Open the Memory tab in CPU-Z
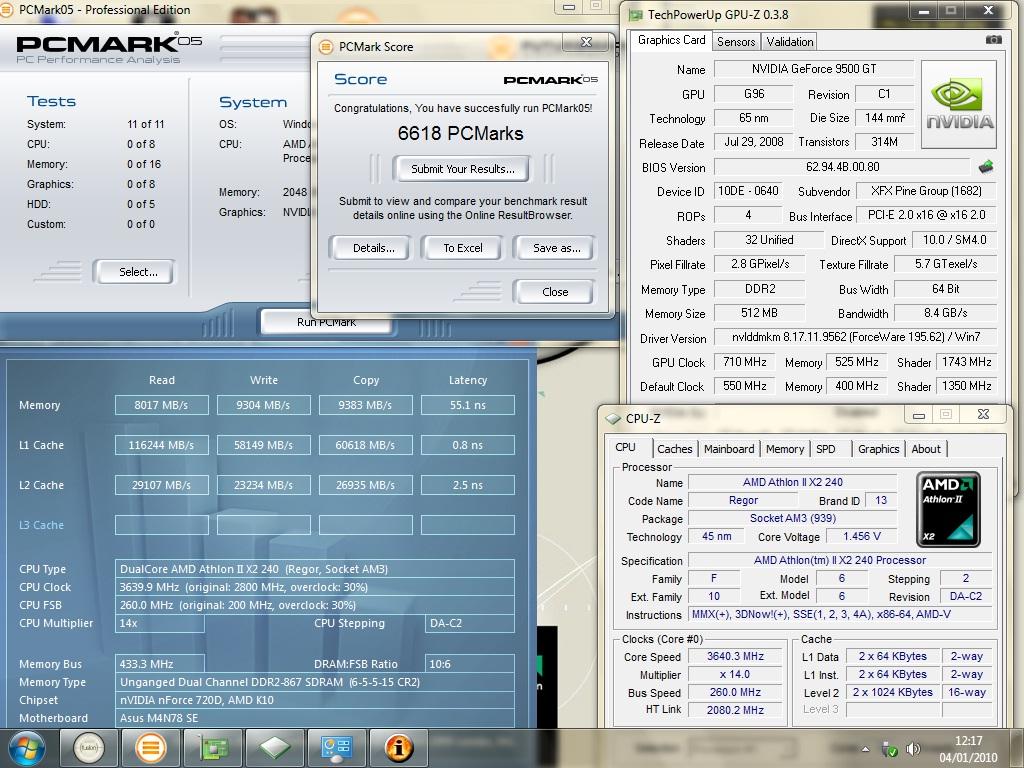The width and height of the screenshot is (1024, 768). (x=785, y=449)
